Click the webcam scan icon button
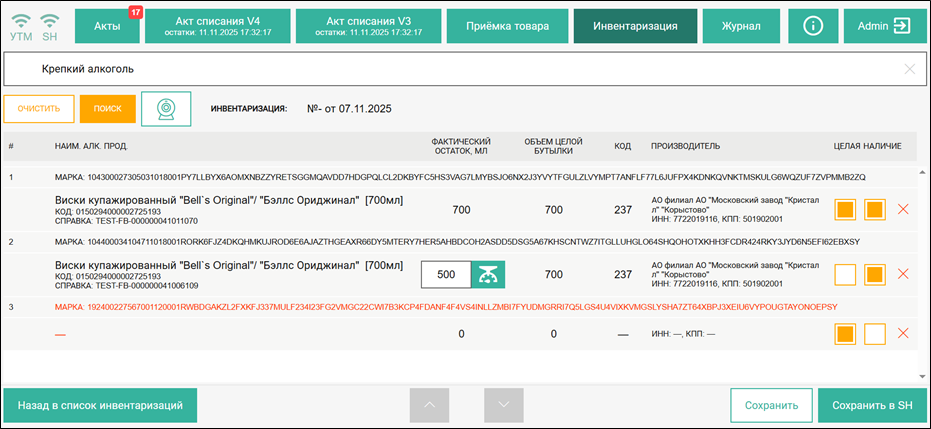 [166, 109]
